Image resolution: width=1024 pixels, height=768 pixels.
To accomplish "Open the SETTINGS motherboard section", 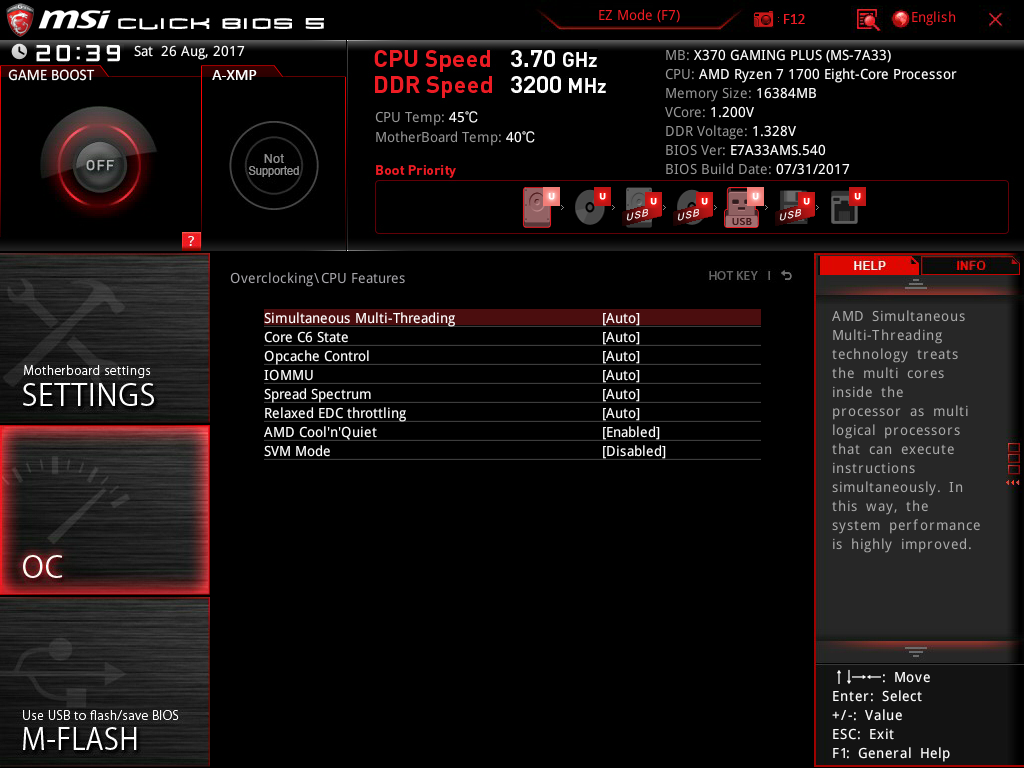I will (x=104, y=338).
